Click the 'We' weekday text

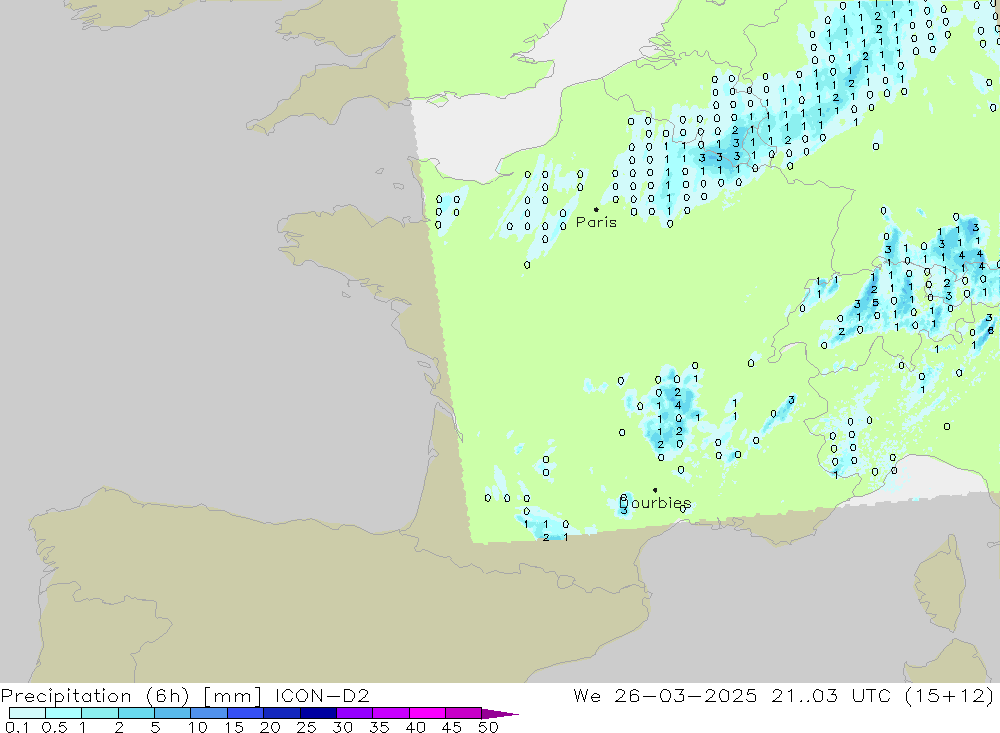[x=587, y=695]
